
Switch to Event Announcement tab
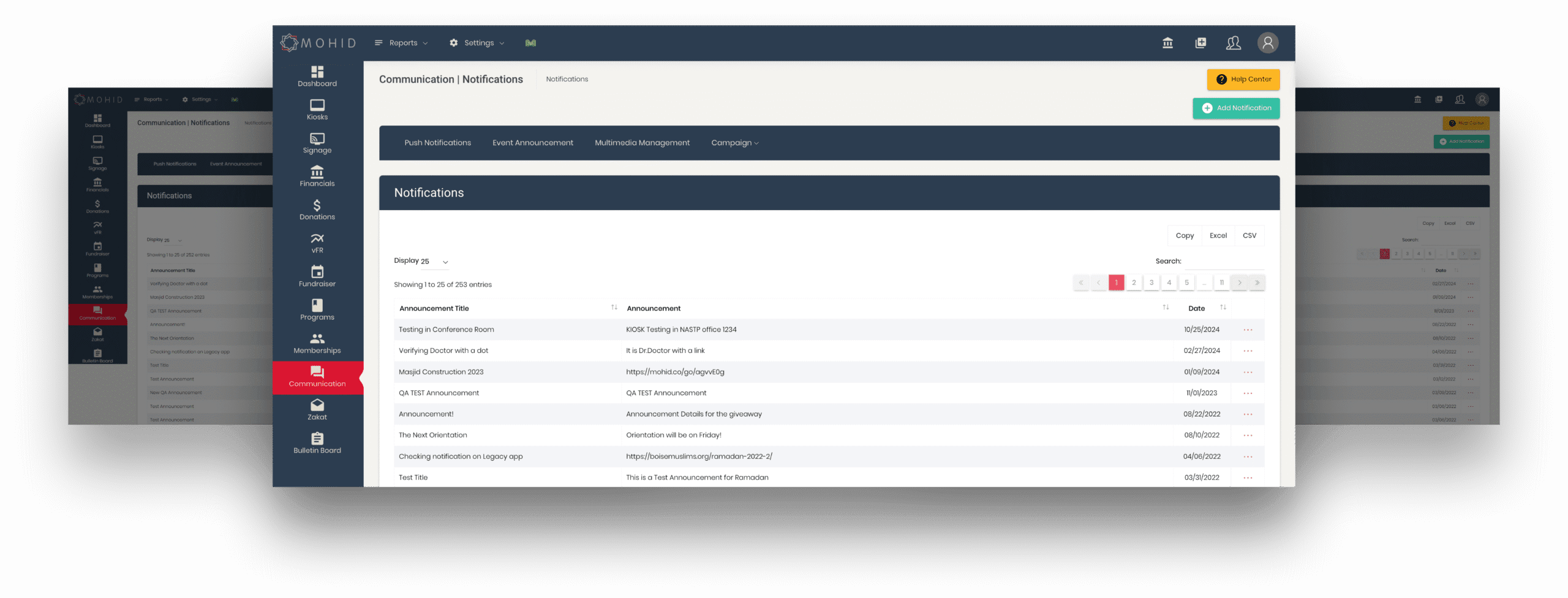532,143
